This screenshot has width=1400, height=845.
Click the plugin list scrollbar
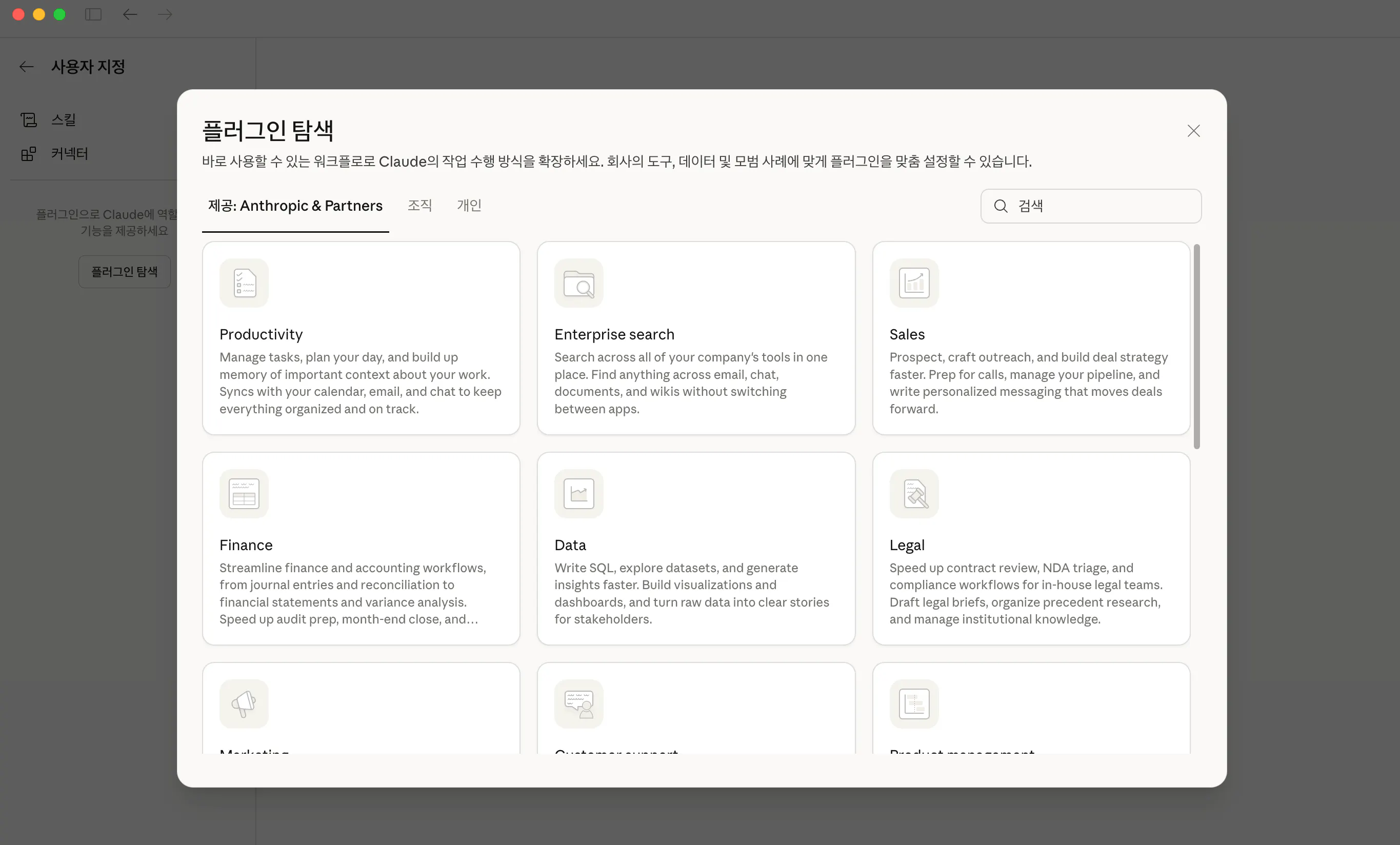tap(1196, 347)
